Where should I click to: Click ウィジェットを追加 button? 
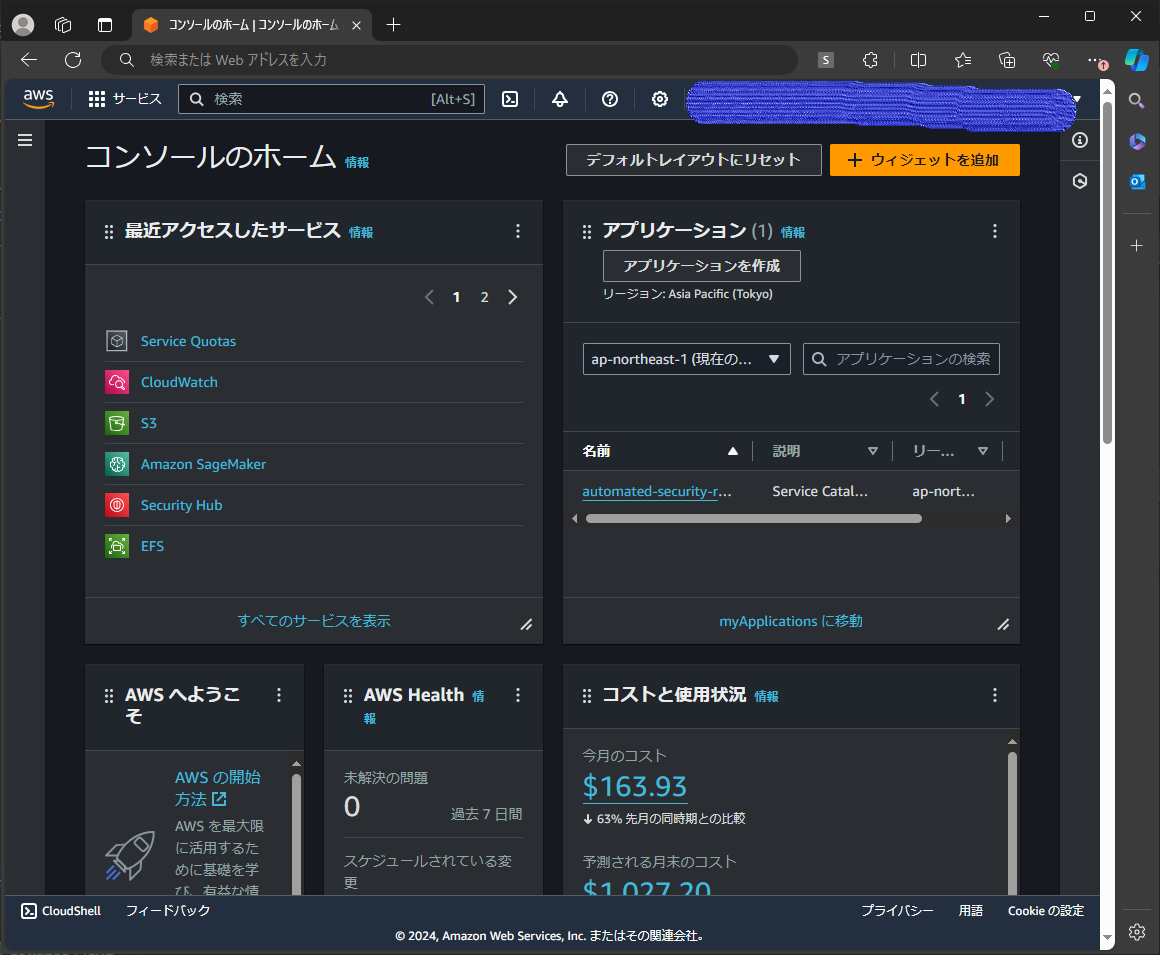tap(924, 160)
